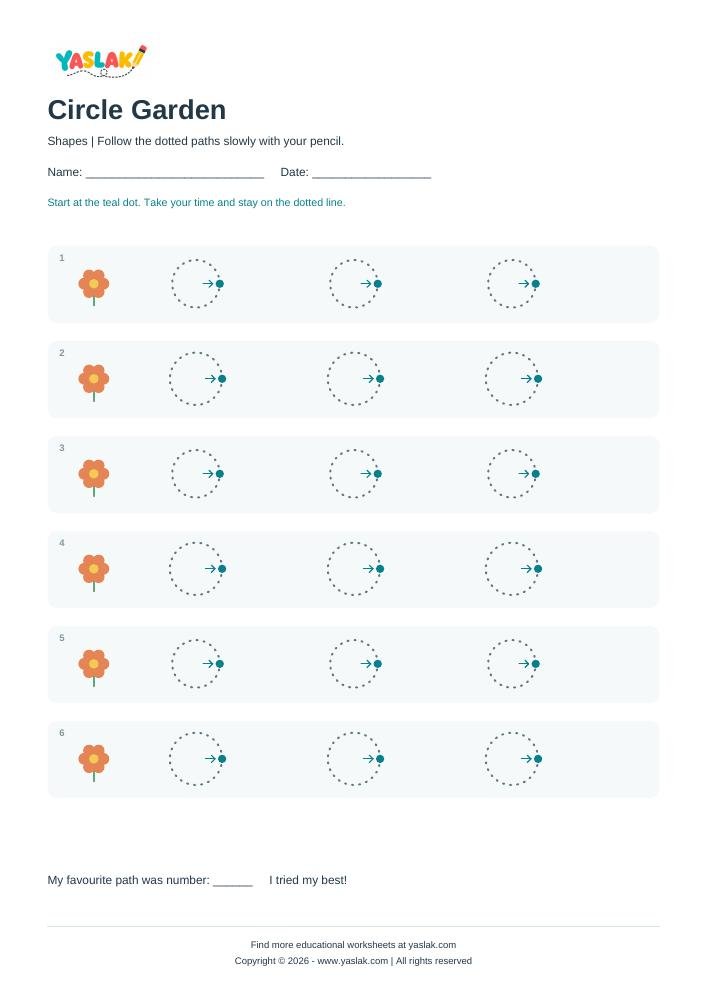
Task: Click the favourite path number blank
Action: point(233,881)
